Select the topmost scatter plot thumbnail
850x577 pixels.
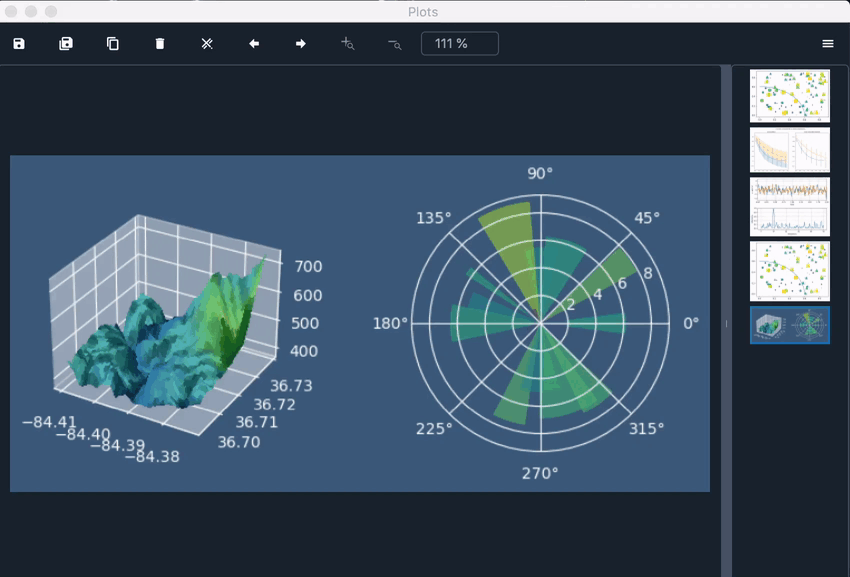coord(790,95)
